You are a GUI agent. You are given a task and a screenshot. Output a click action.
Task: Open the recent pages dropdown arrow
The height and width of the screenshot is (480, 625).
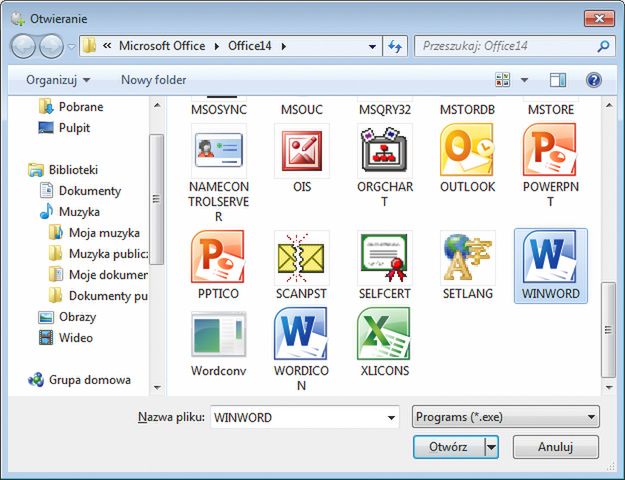(71, 46)
